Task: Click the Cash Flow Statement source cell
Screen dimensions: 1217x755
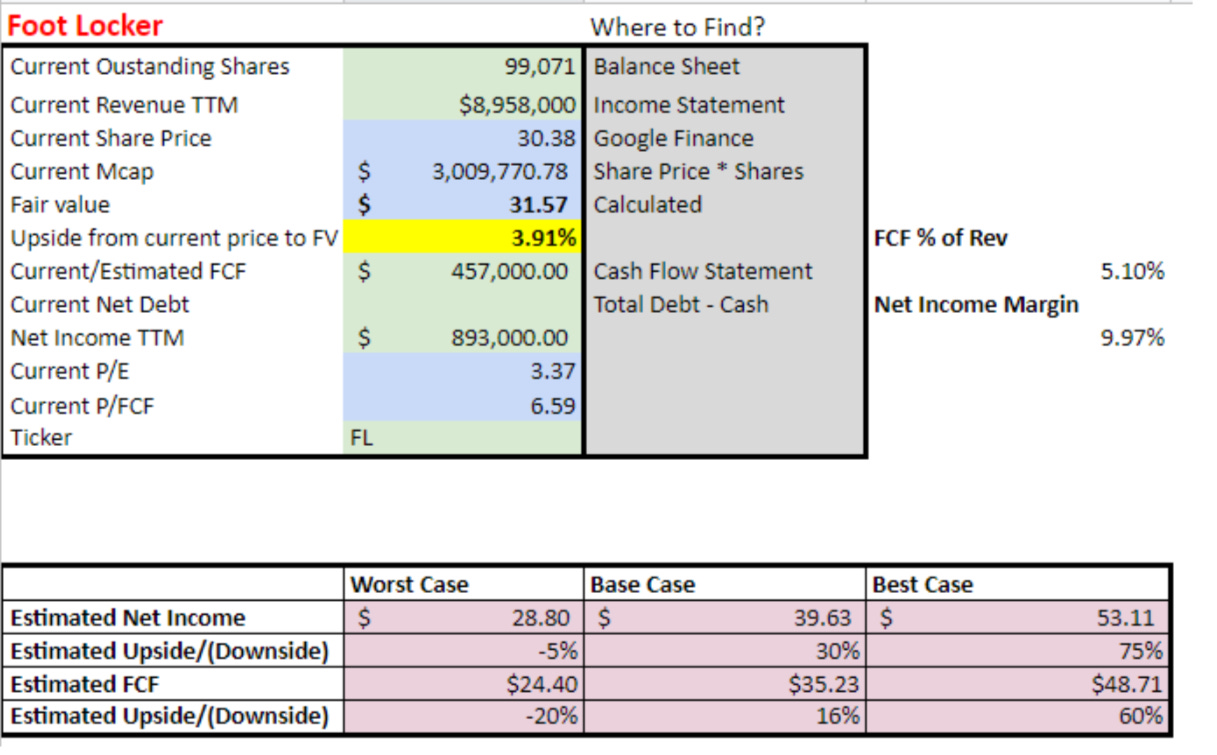Action: tap(725, 271)
